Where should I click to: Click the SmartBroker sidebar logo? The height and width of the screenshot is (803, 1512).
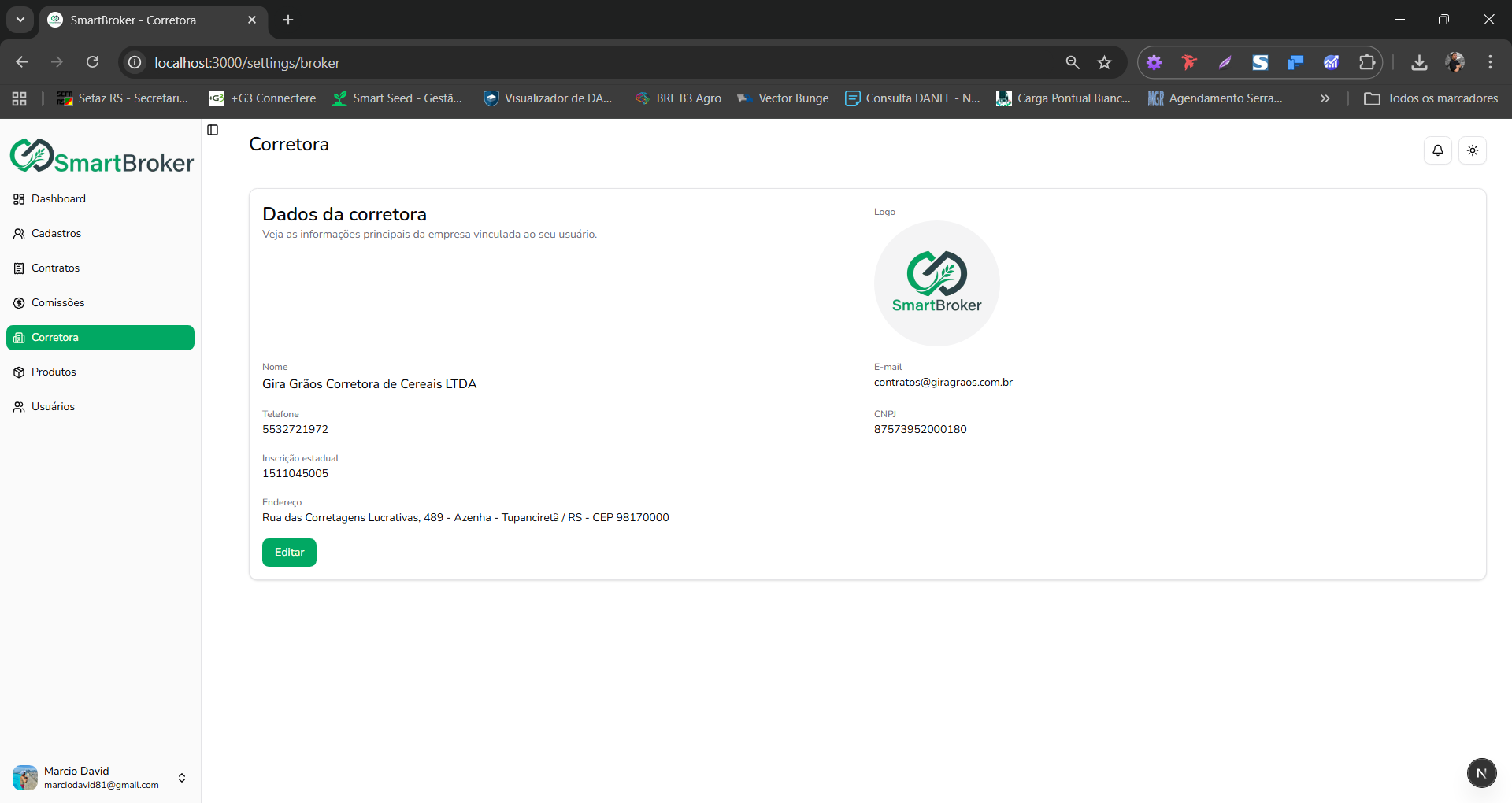point(102,156)
